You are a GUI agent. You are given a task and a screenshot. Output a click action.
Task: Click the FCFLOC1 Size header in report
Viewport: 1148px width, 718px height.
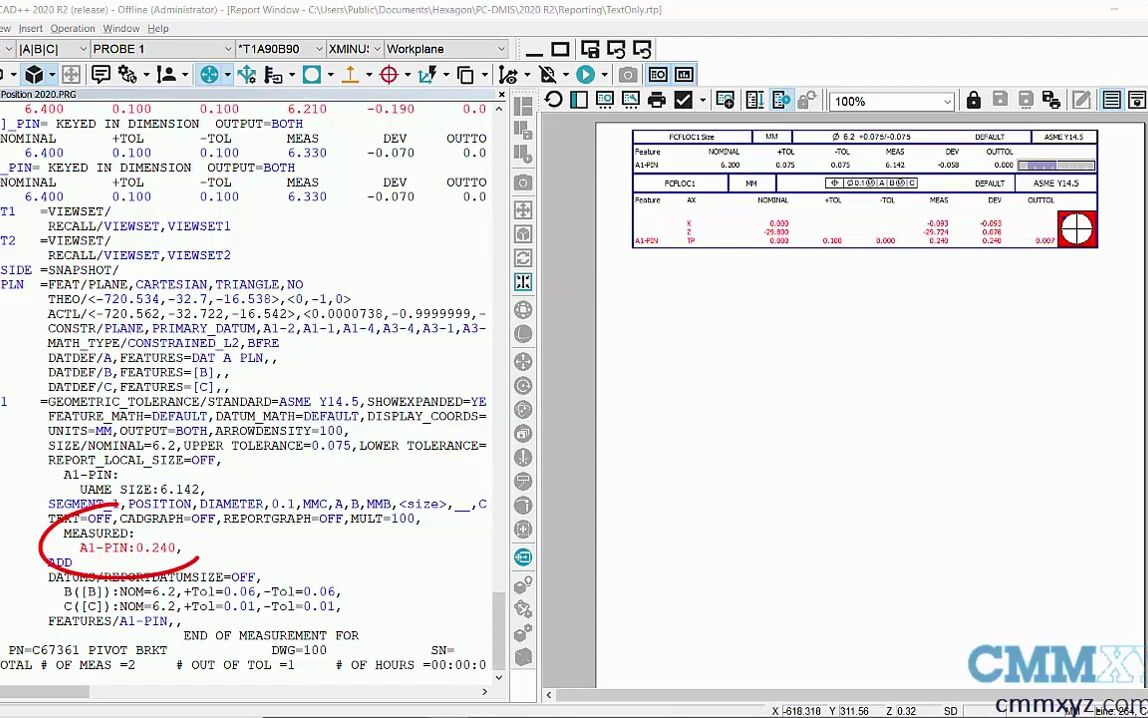(x=691, y=137)
